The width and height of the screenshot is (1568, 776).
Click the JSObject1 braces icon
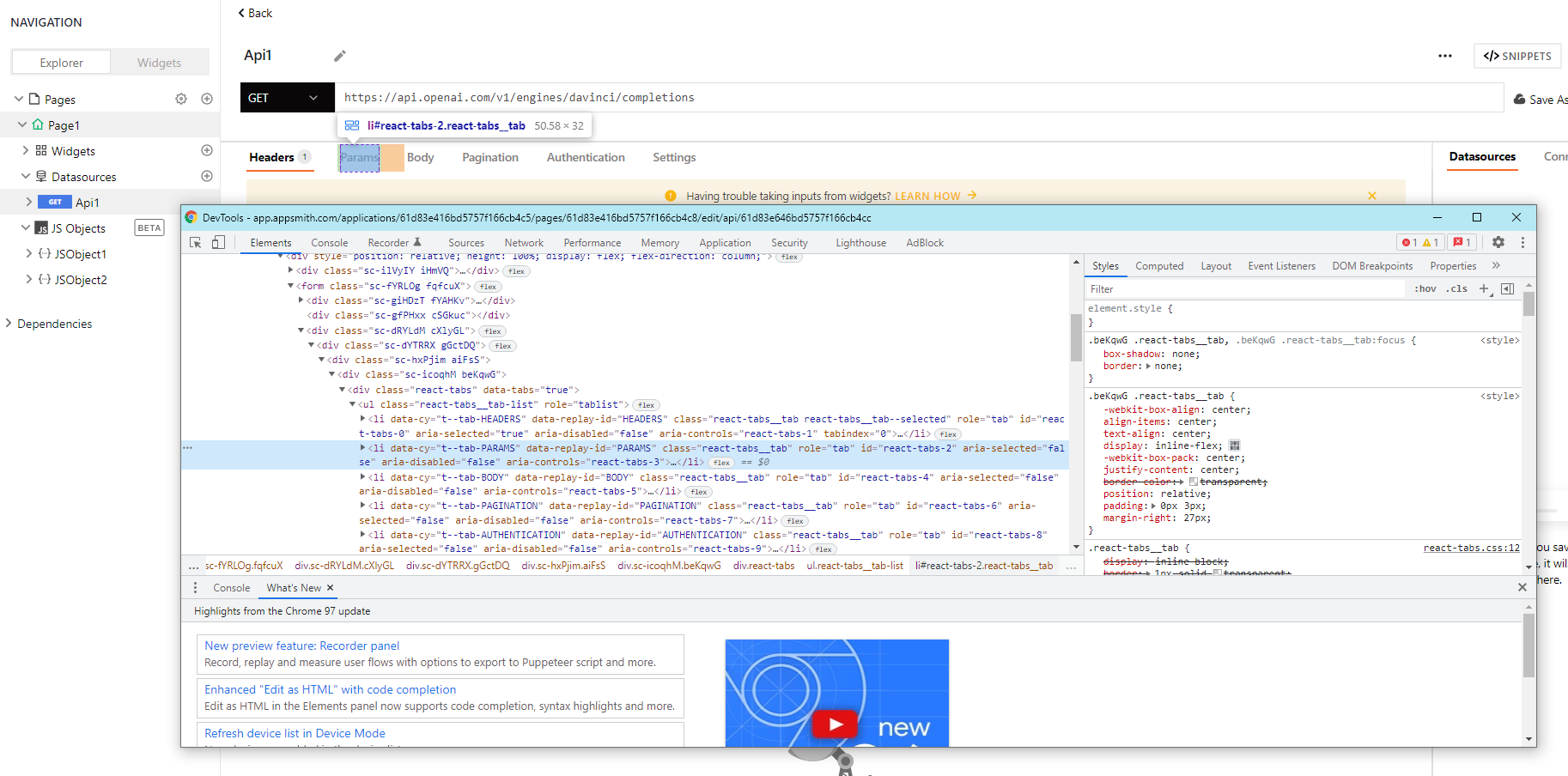coord(45,254)
